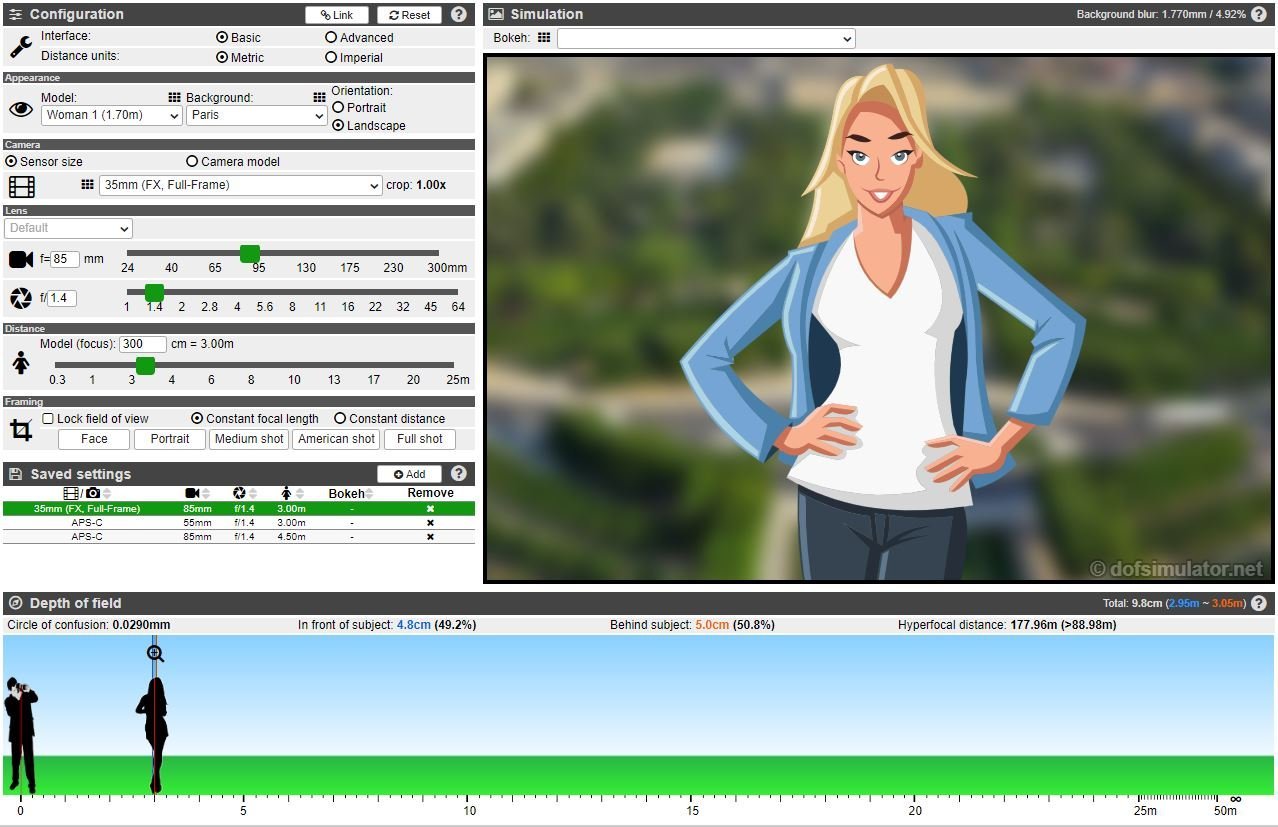This screenshot has height=827, width=1278.
Task: Enable the Lock field of view checkbox
Action: coord(46,418)
